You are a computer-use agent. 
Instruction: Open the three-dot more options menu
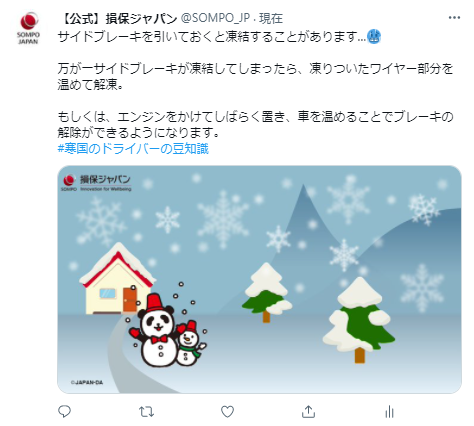tap(454, 18)
